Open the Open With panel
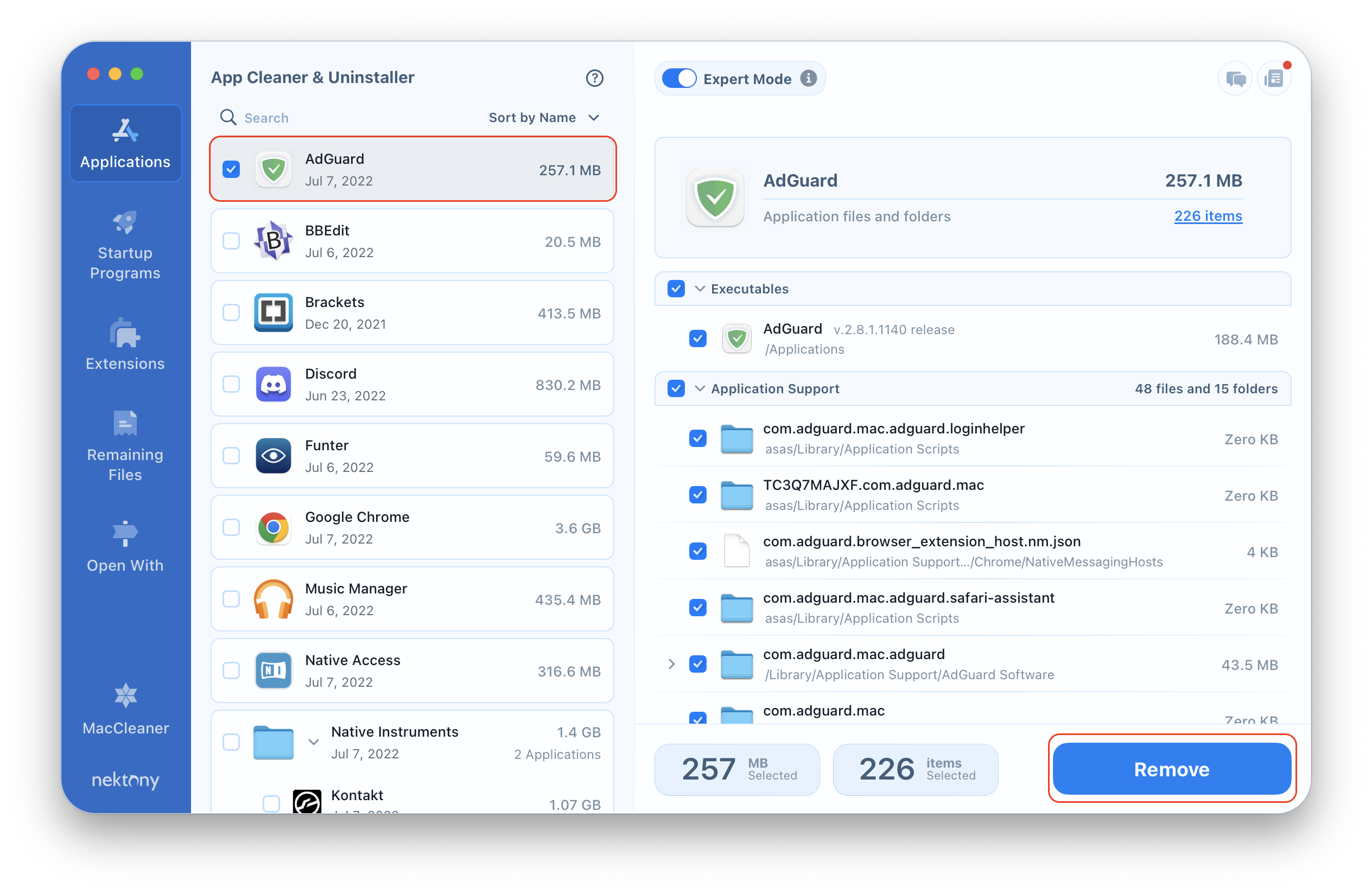 coord(125,549)
